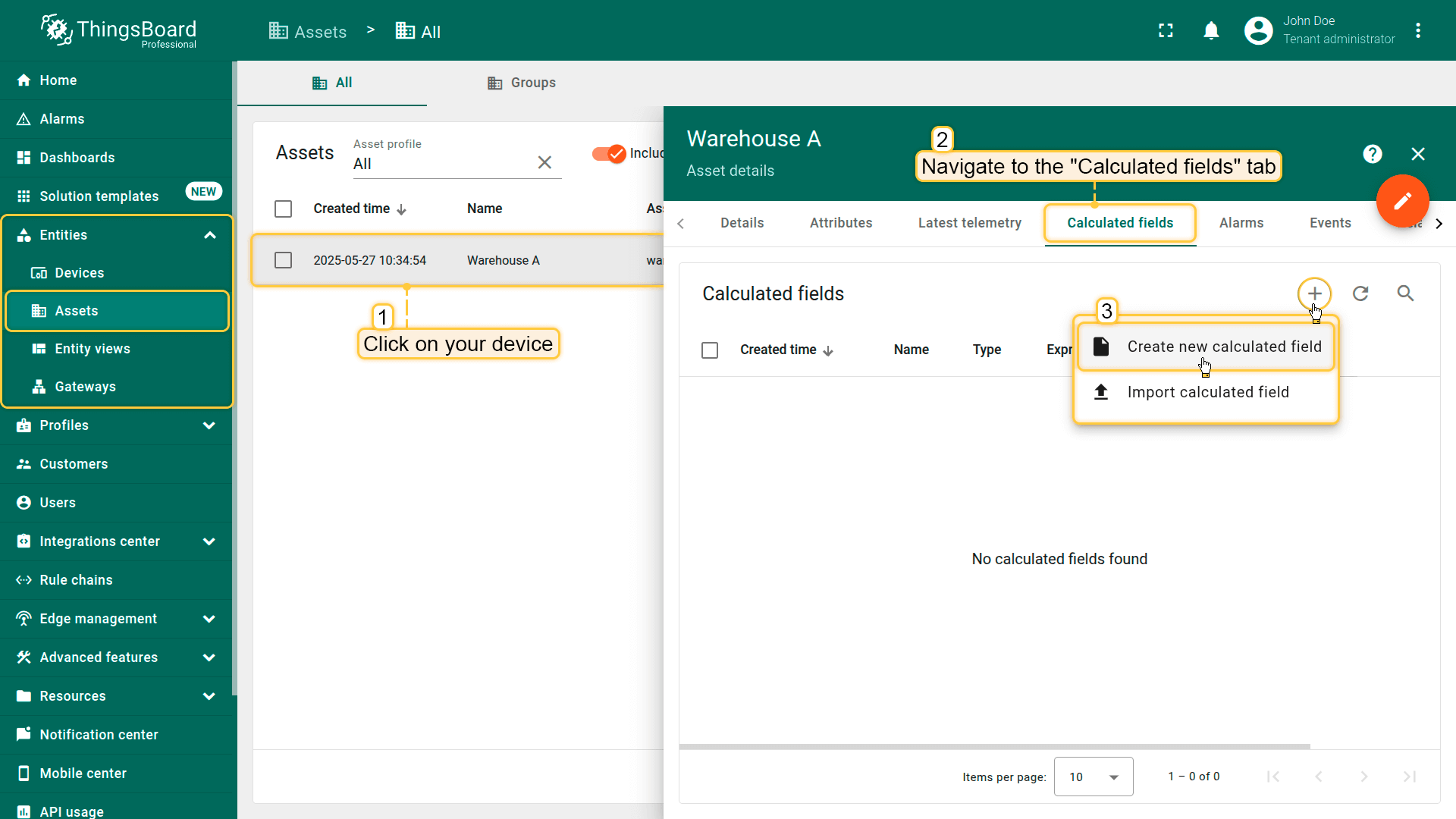This screenshot has height=819, width=1456.
Task: Toggle the Include customer entities switch
Action: 609,153
